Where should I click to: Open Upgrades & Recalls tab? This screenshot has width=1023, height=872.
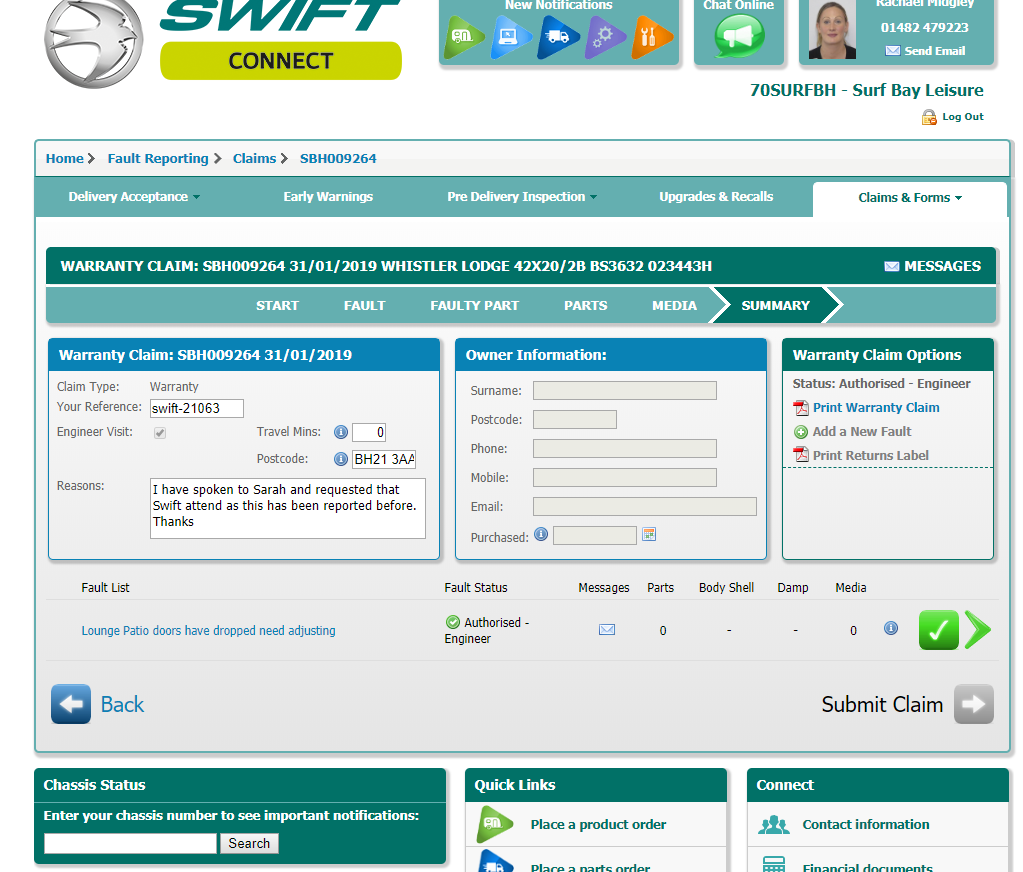716,197
